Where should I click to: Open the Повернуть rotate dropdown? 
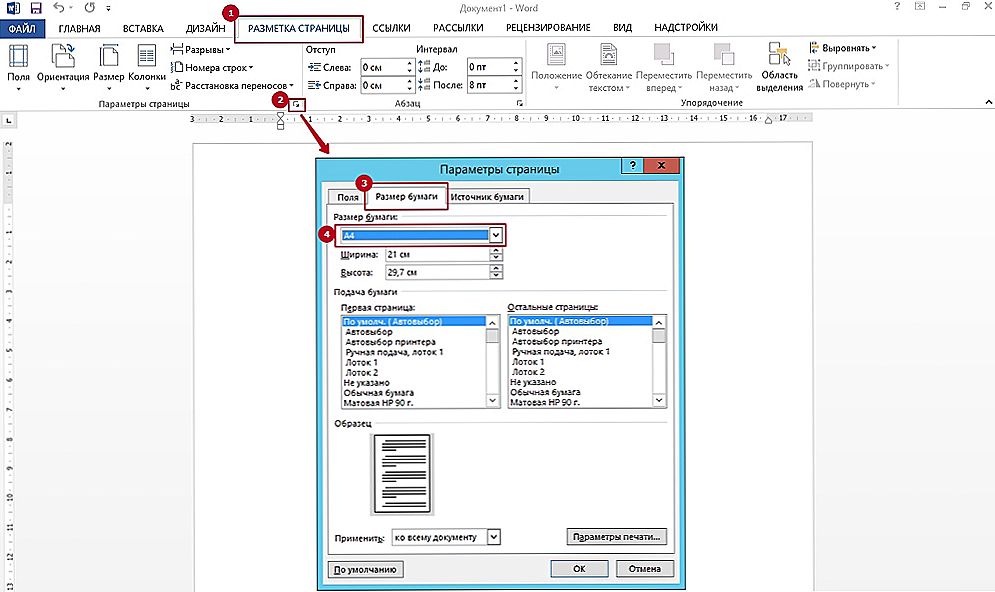click(x=842, y=84)
